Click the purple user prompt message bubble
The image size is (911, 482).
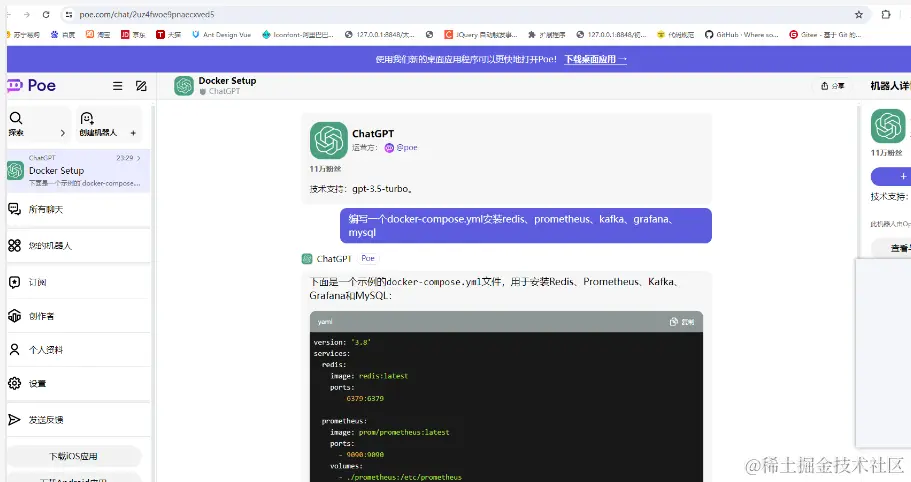526,226
